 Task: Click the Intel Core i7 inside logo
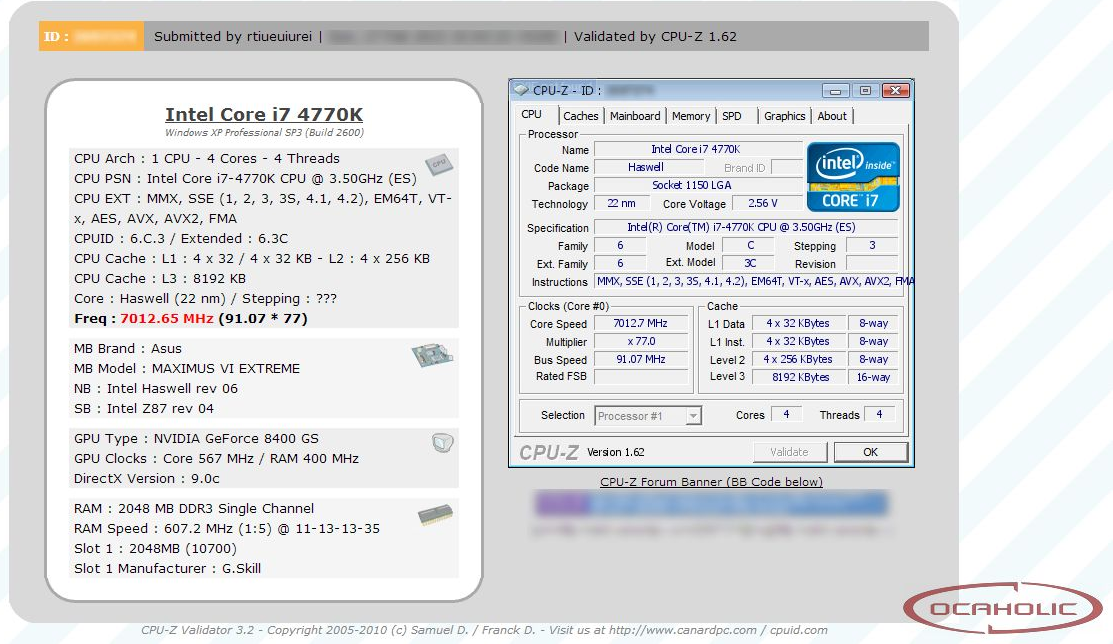click(853, 177)
